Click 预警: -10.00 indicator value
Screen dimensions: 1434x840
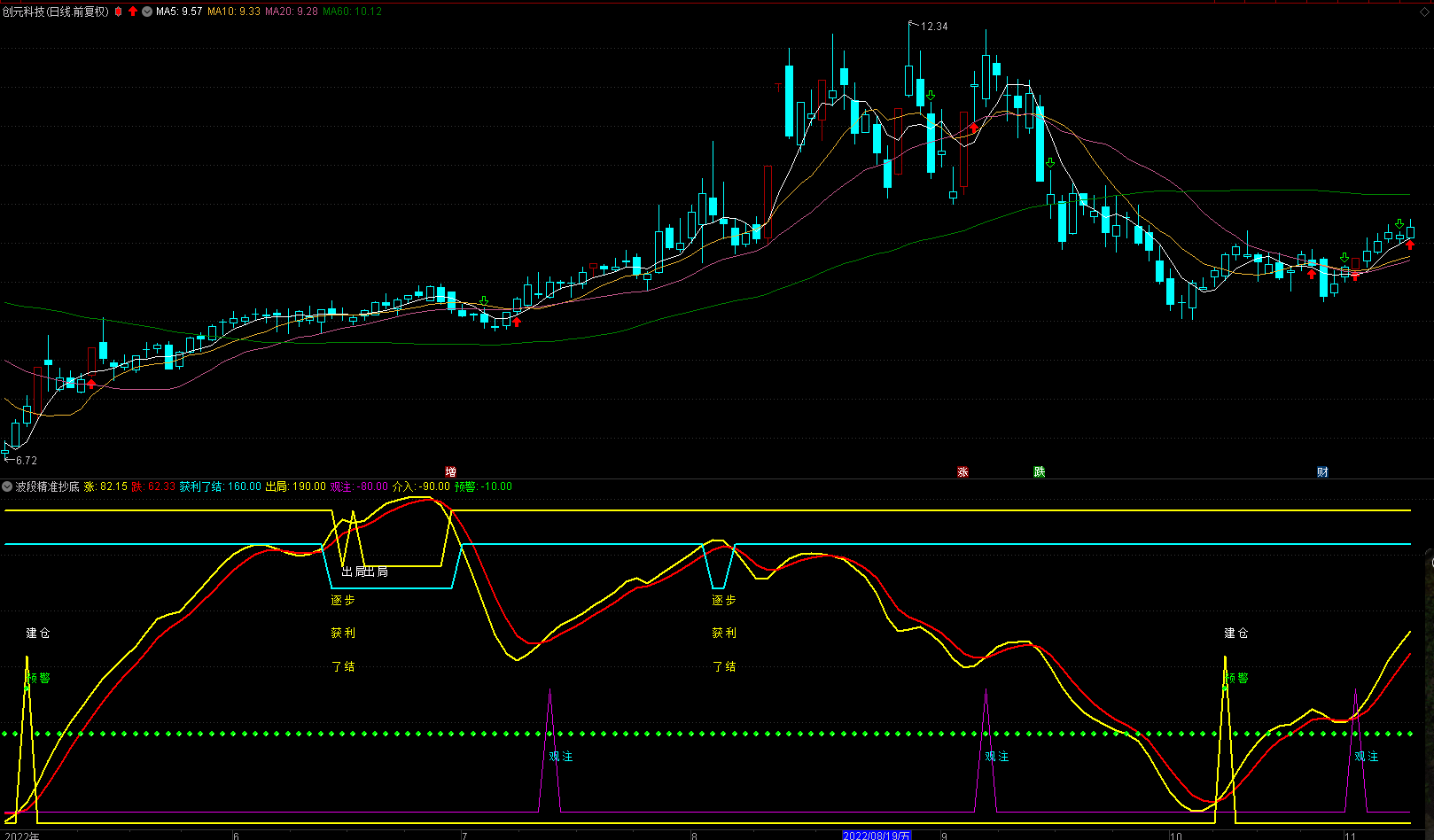[483, 486]
